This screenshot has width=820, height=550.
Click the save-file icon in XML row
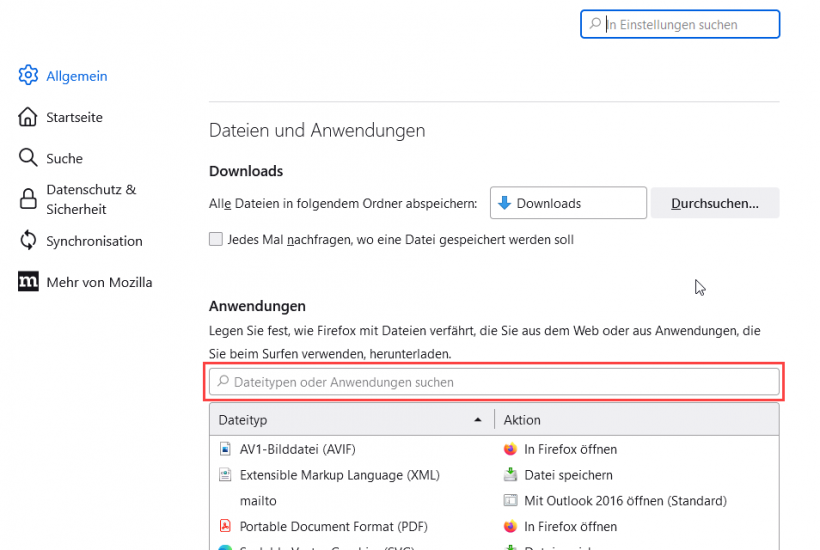coord(510,475)
